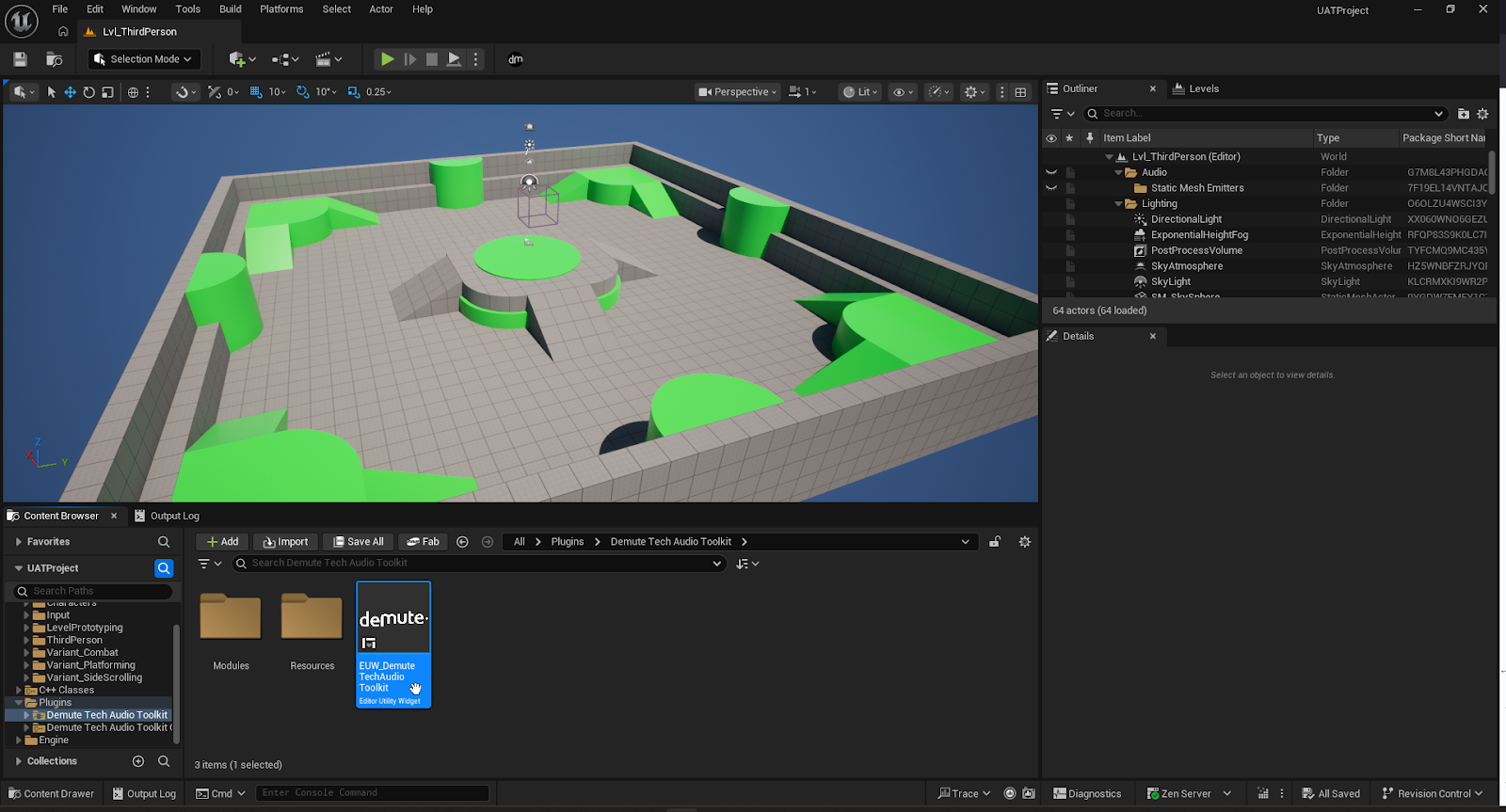Click the Stop playback button

tap(432, 59)
